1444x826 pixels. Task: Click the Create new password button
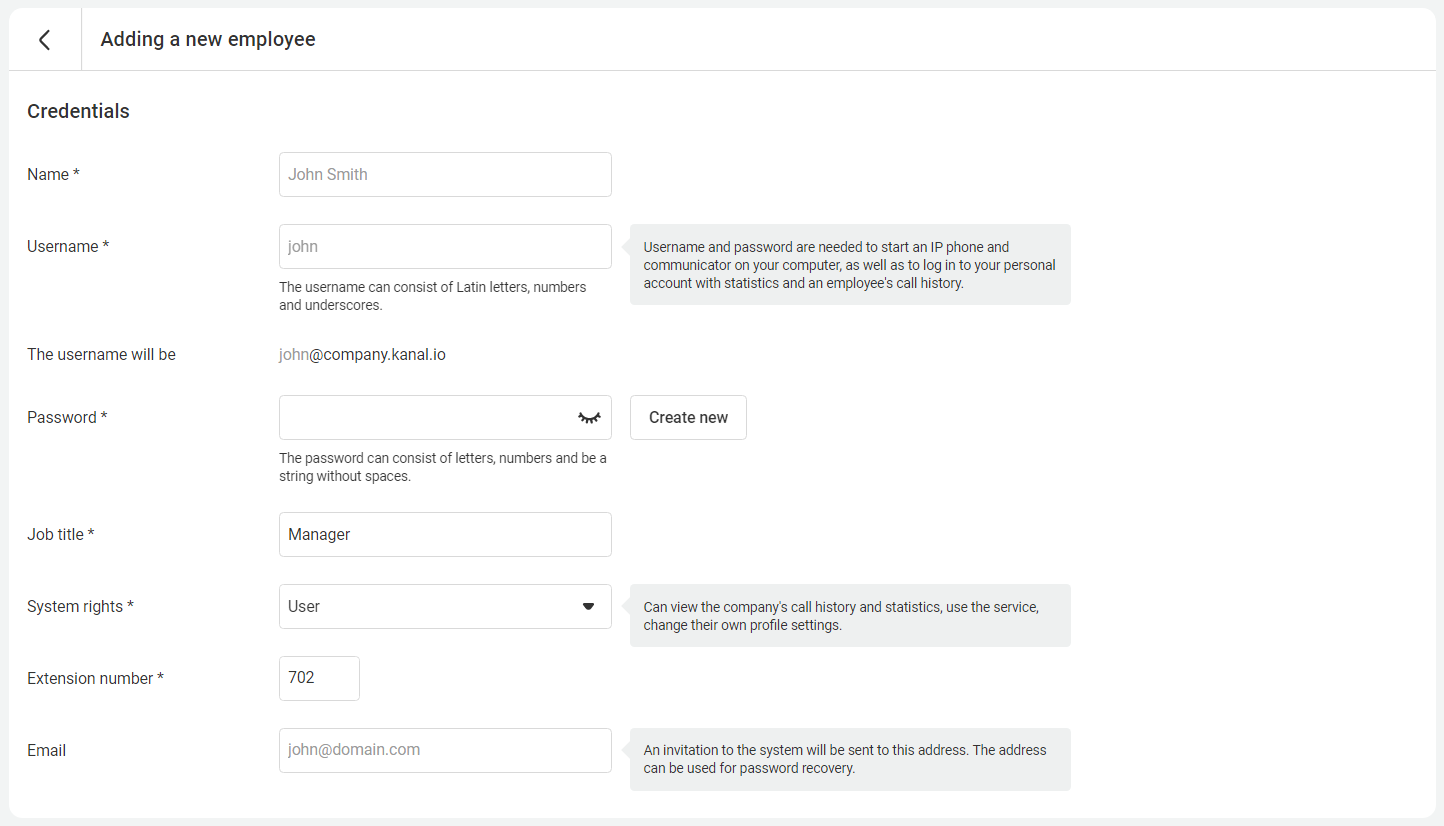coord(688,418)
